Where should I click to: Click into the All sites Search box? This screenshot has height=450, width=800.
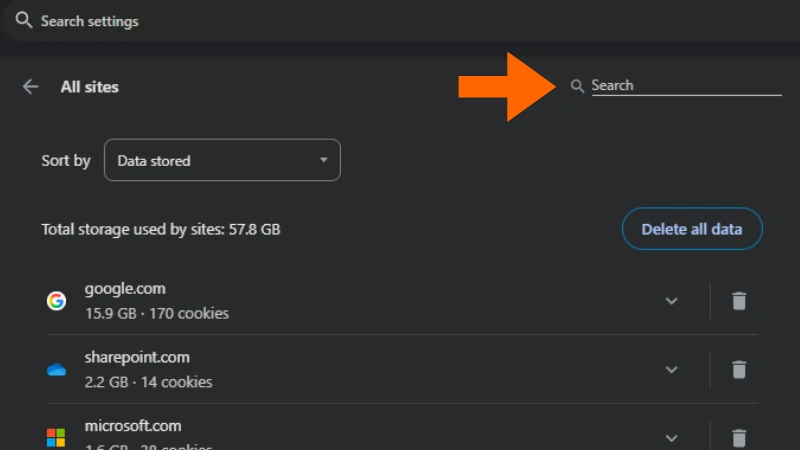tap(685, 86)
